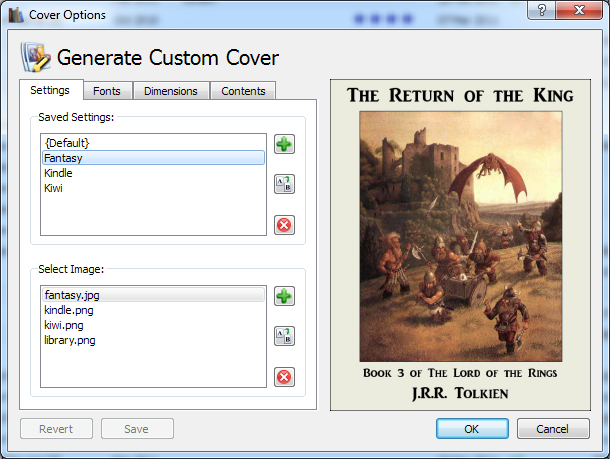Select the Kiwi saved setting
The width and height of the screenshot is (610, 459).
[153, 188]
